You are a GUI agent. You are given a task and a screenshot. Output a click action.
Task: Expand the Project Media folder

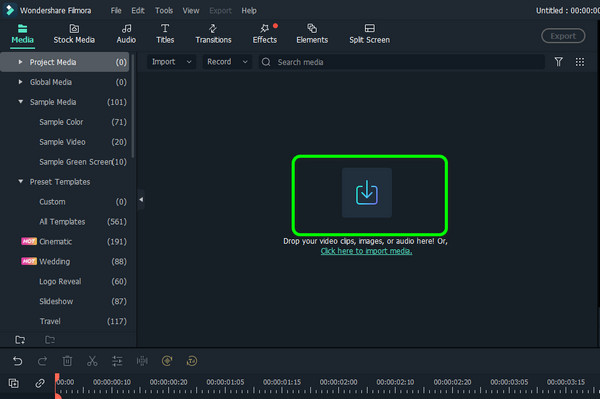tap(20, 62)
